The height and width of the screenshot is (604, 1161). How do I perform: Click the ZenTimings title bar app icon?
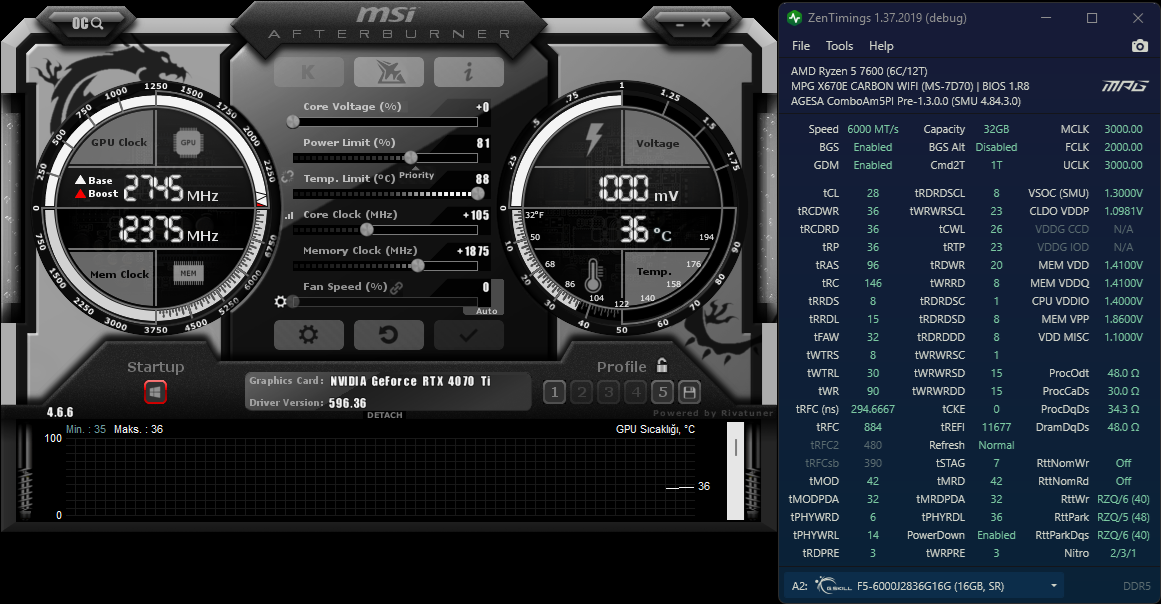point(795,18)
